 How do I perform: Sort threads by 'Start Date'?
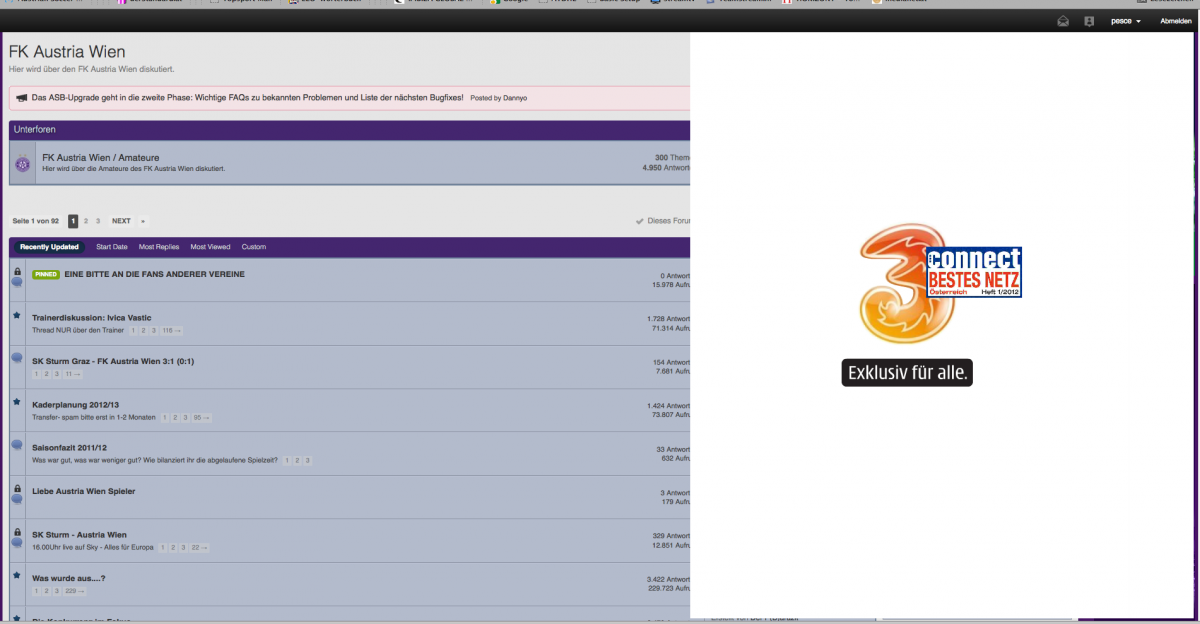coord(112,247)
